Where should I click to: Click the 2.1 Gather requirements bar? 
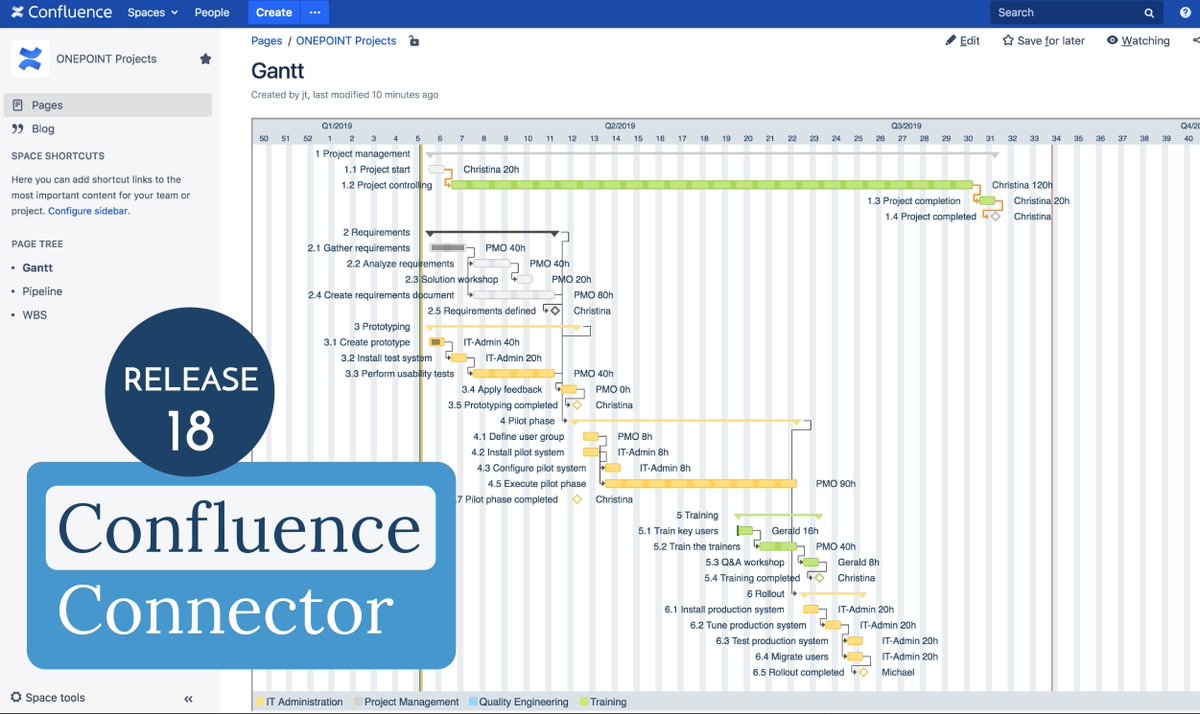(x=448, y=248)
